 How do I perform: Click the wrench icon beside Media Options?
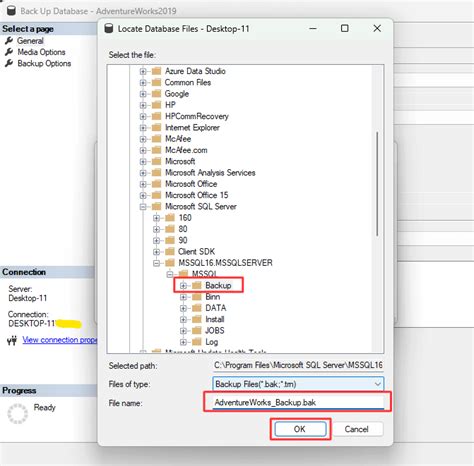[x=9, y=52]
